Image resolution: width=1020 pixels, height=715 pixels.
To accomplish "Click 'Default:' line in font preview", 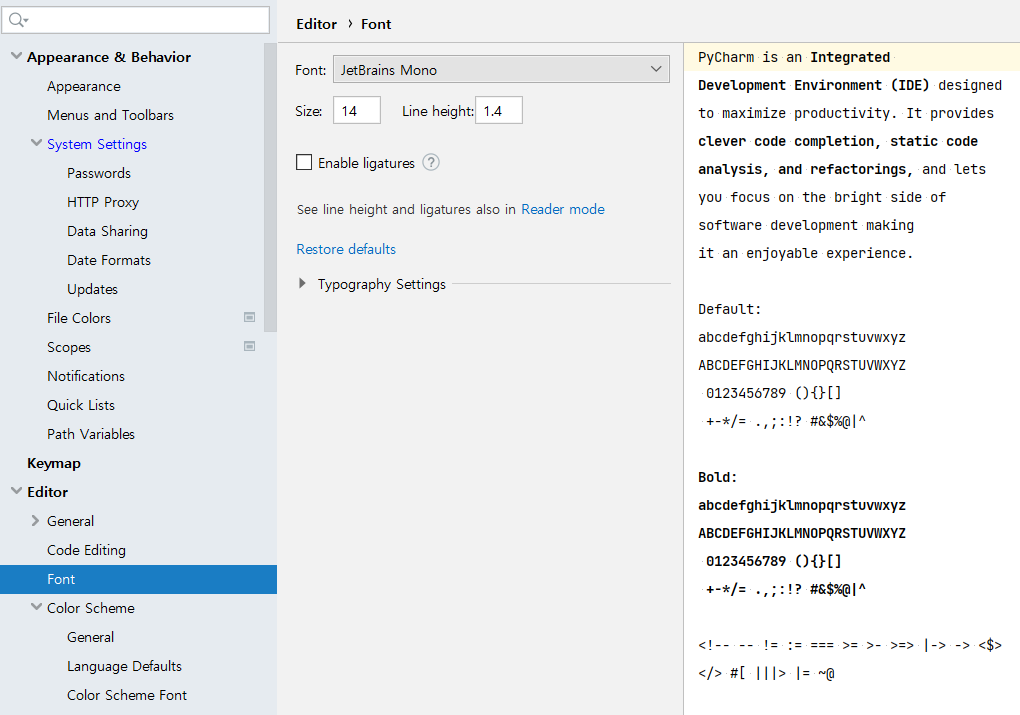I will 729,309.
